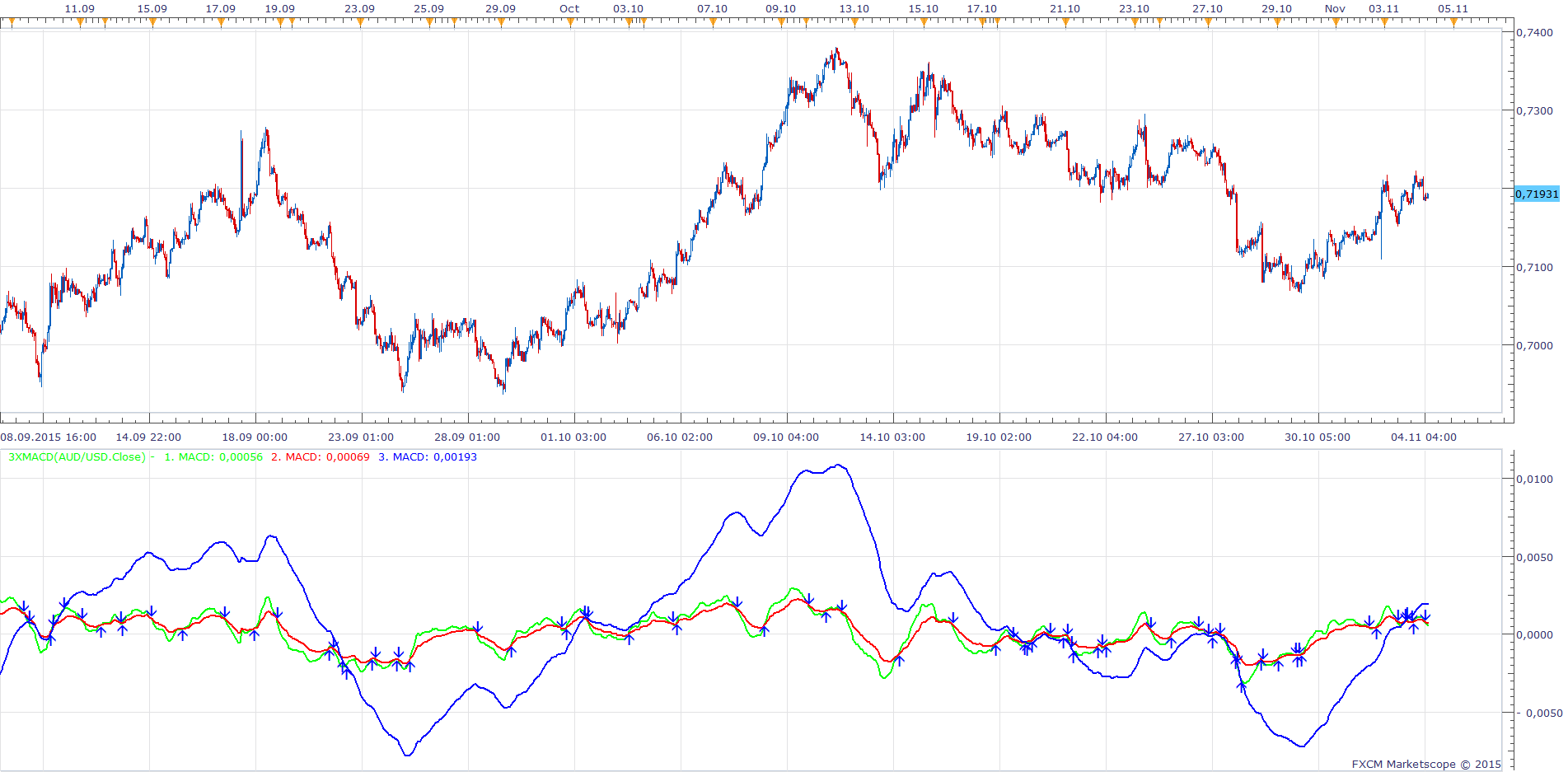Select the 3XMACD(AUD/USD.Close) indicator label
1568x772 pixels.
point(77,456)
